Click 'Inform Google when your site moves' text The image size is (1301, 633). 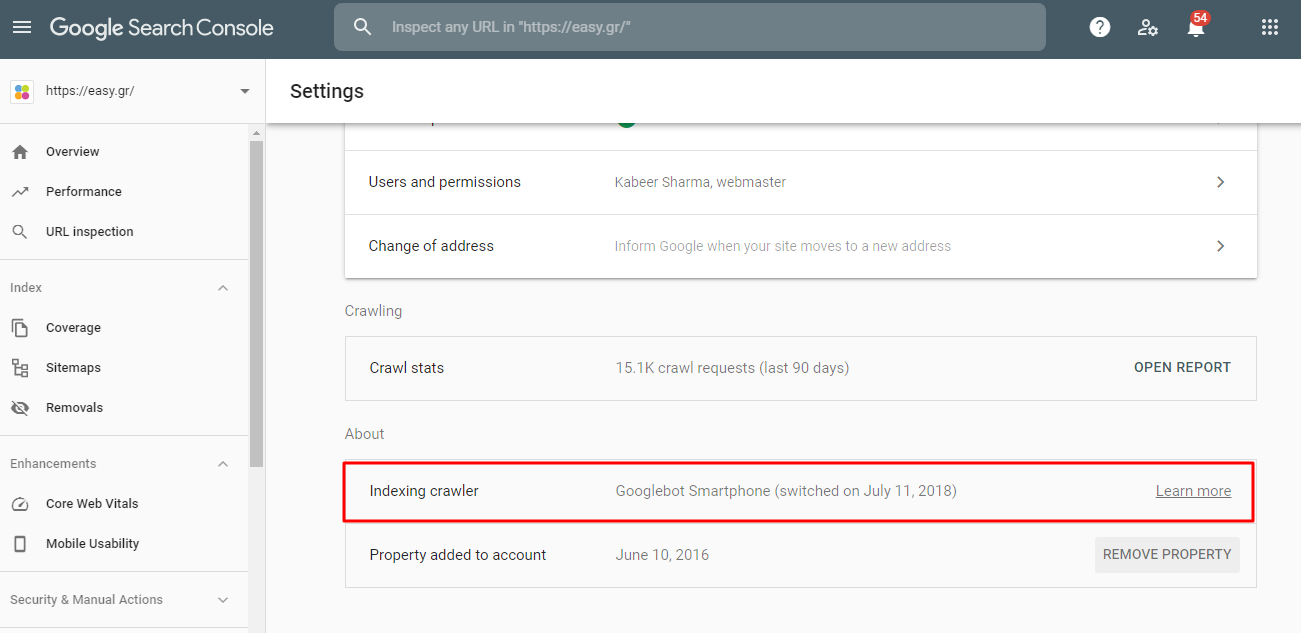[x=783, y=246]
